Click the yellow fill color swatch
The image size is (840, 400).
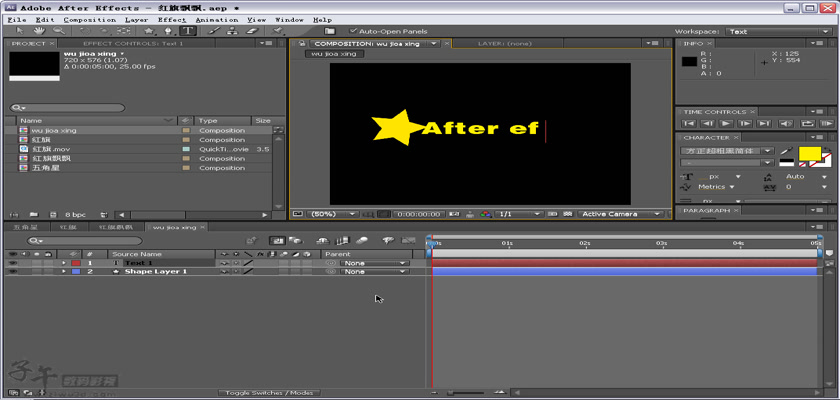tap(809, 153)
